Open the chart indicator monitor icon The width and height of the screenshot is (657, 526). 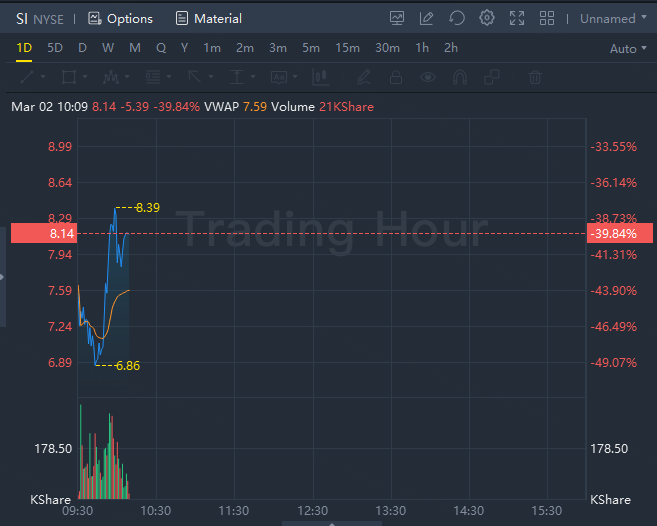point(397,18)
